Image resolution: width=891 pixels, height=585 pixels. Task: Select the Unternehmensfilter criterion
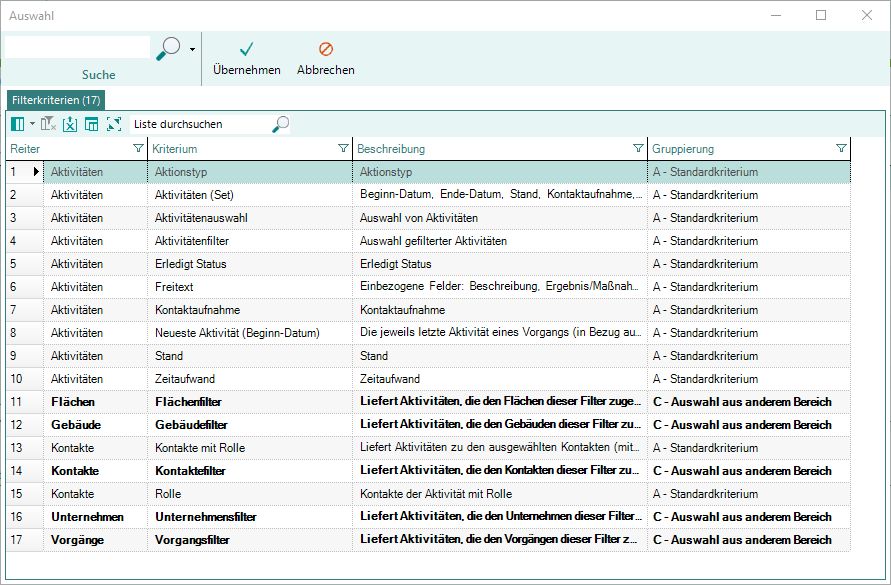(x=250, y=517)
